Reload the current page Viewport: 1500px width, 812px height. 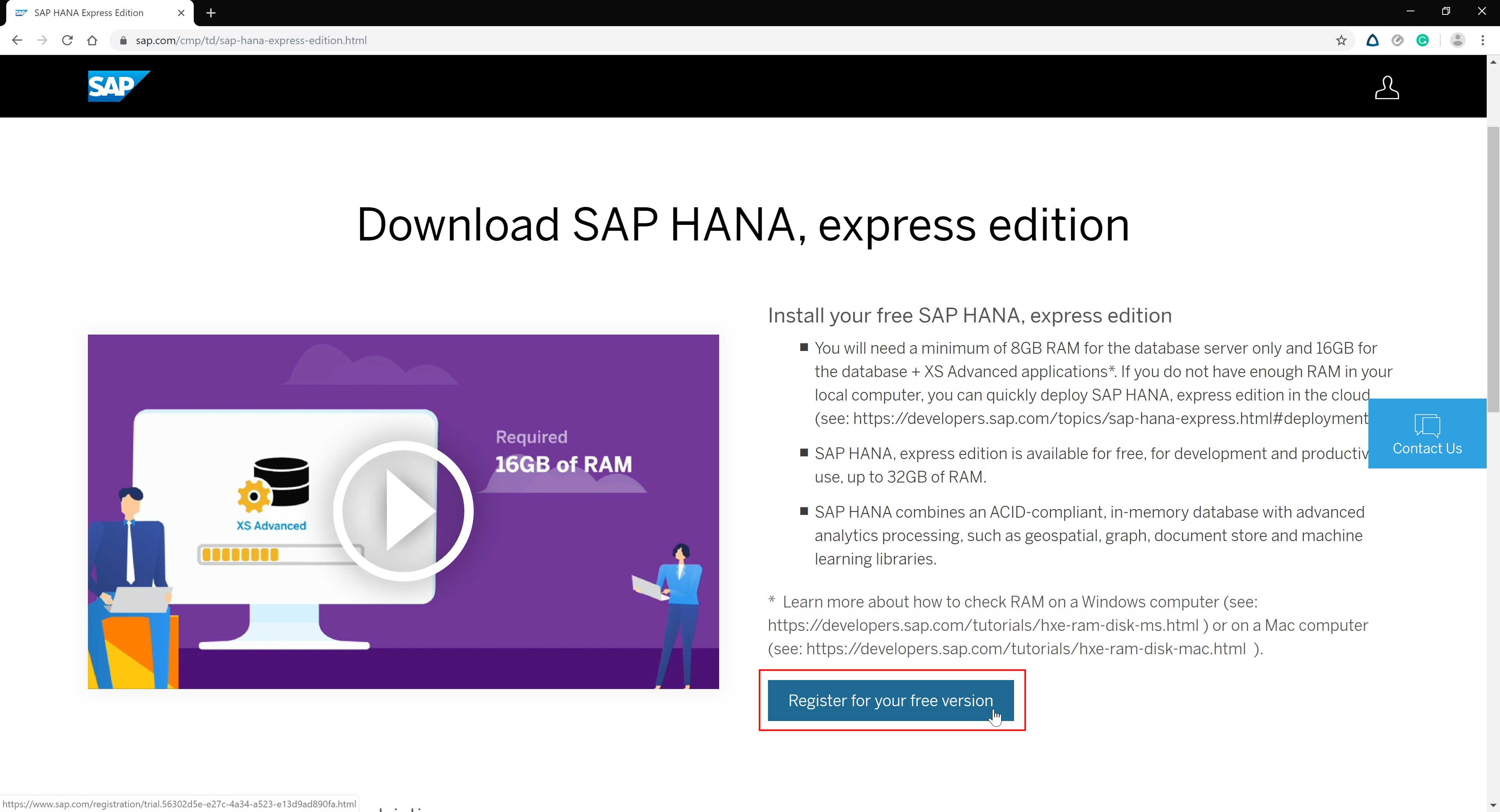pyautogui.click(x=67, y=40)
